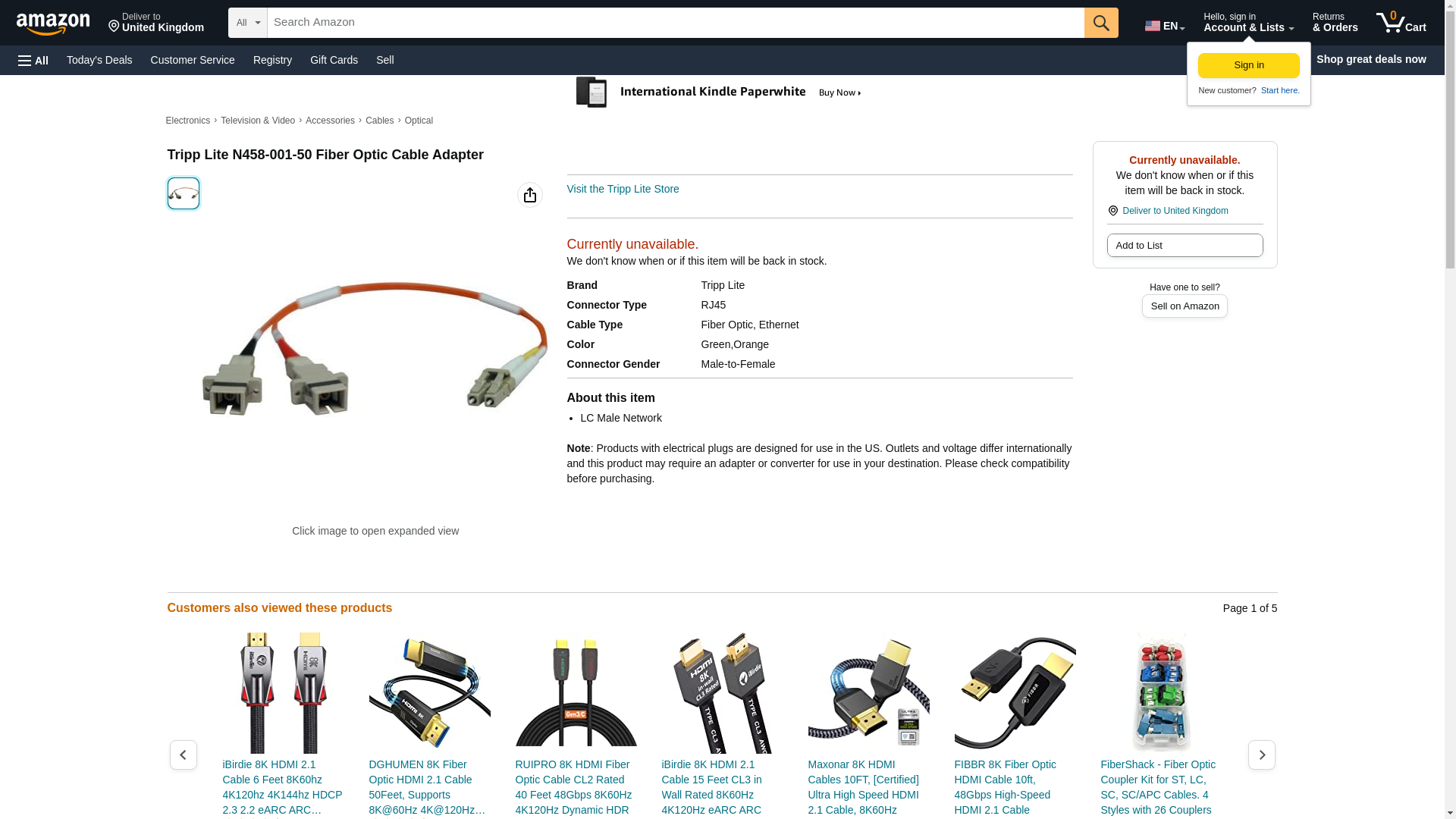This screenshot has width=1456, height=819.
Task: Select the fiber cable product thumbnail
Action: point(184,193)
